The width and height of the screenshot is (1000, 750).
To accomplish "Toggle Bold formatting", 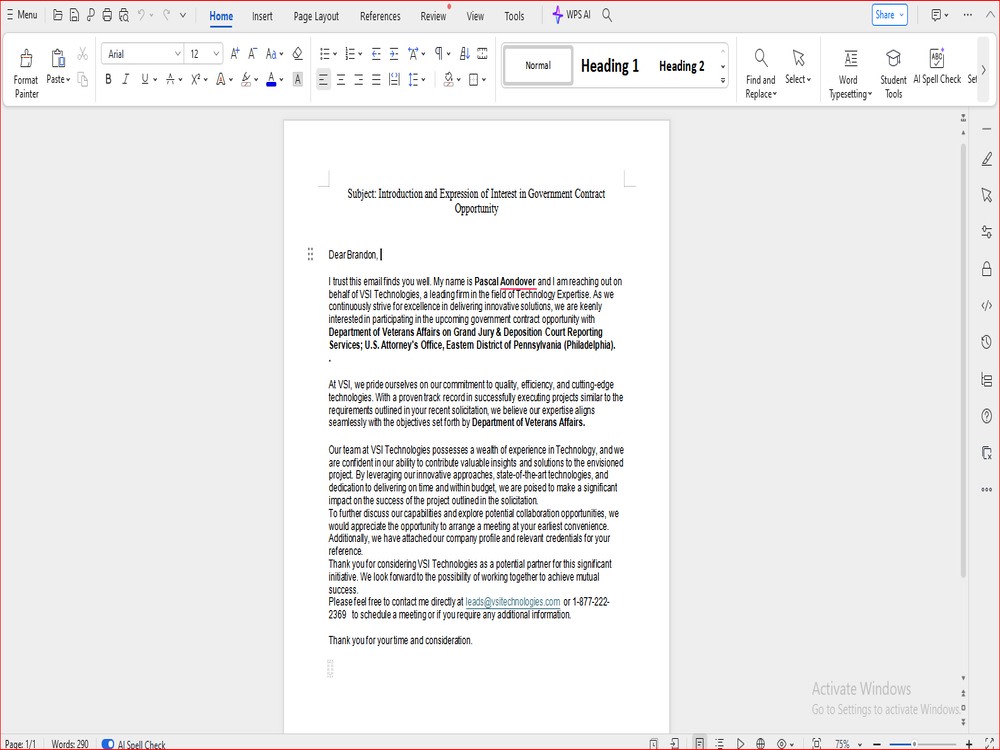I will point(108,79).
